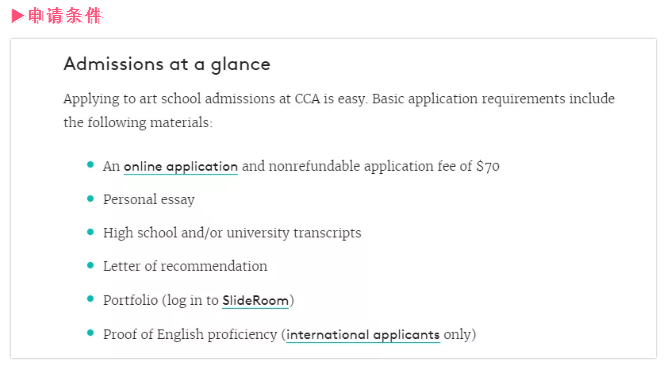Viewport: 666px width, 370px height.
Task: Click the Portfolio (log in to text
Action: click(x=161, y=300)
